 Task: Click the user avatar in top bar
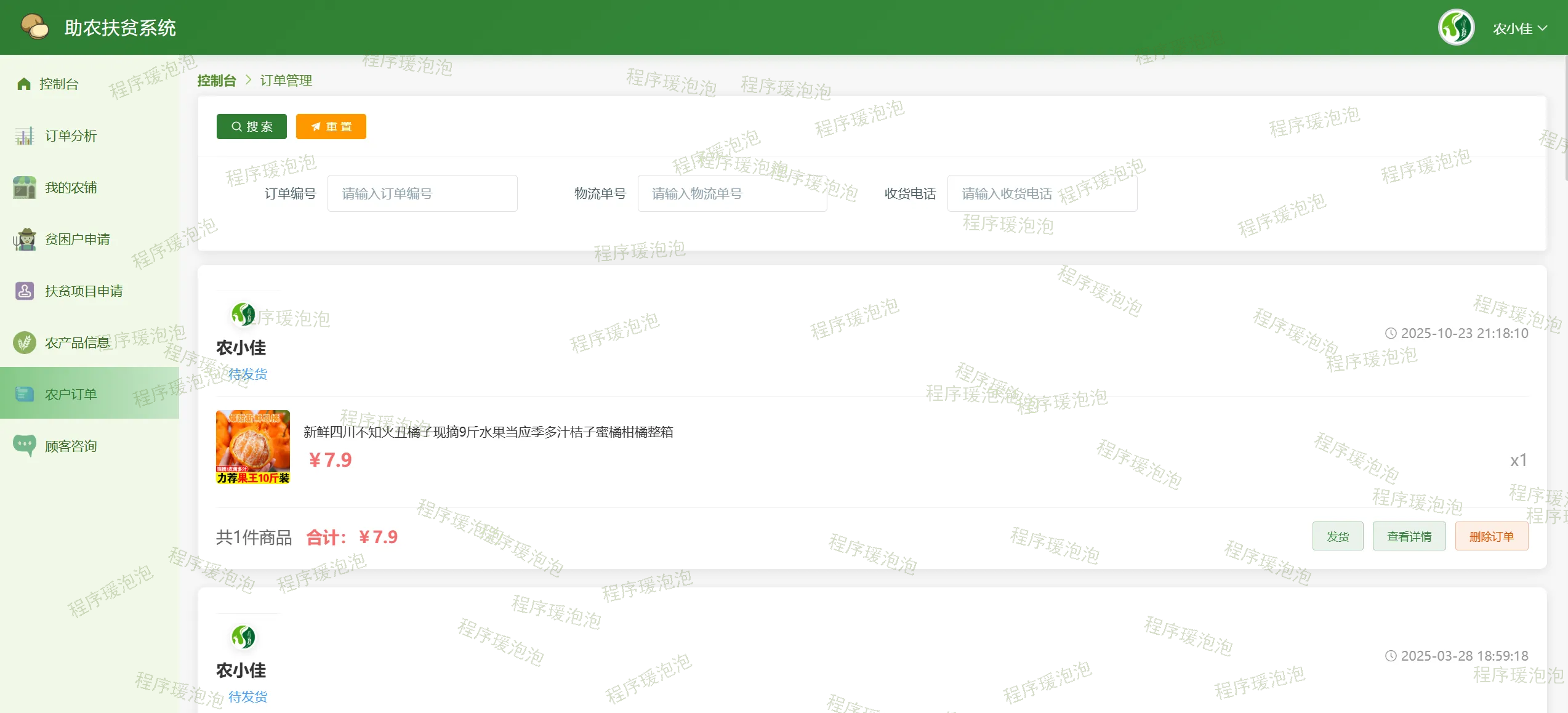click(x=1456, y=28)
